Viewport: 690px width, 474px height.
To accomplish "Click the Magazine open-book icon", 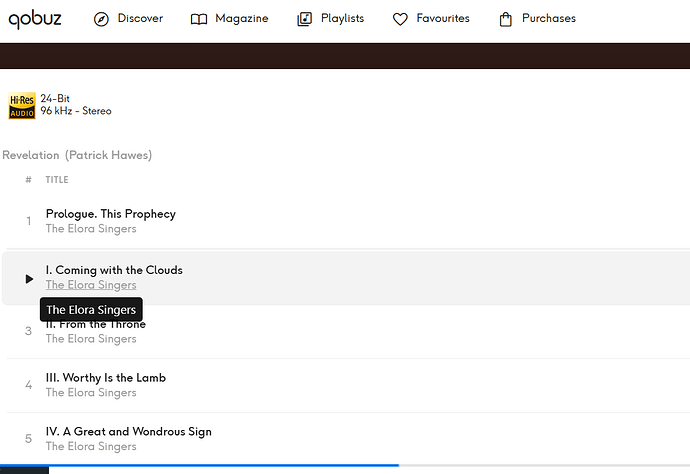I will pyautogui.click(x=199, y=19).
